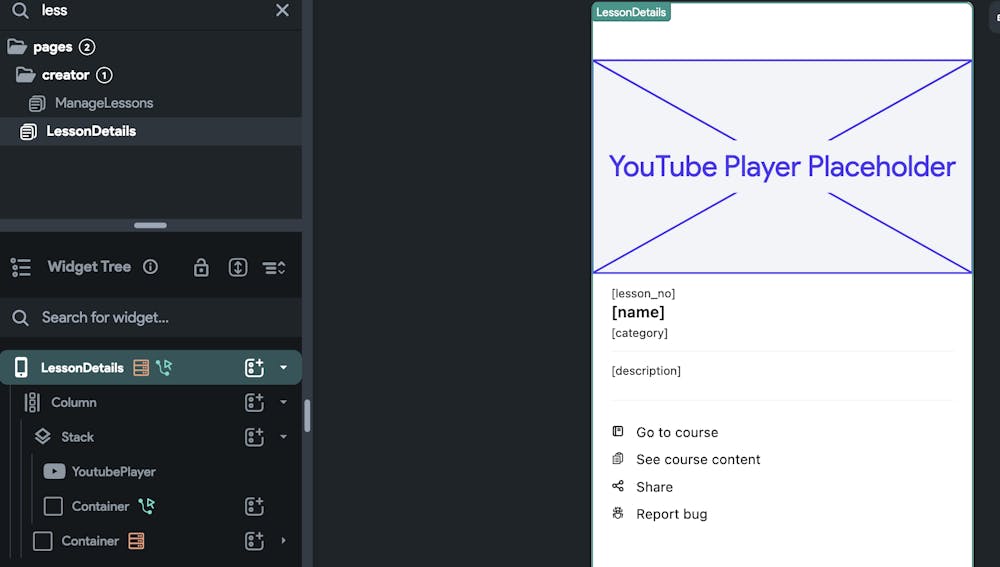1000x567 pixels.
Task: Add a widget to the bottom Container
Action: pyautogui.click(x=254, y=541)
